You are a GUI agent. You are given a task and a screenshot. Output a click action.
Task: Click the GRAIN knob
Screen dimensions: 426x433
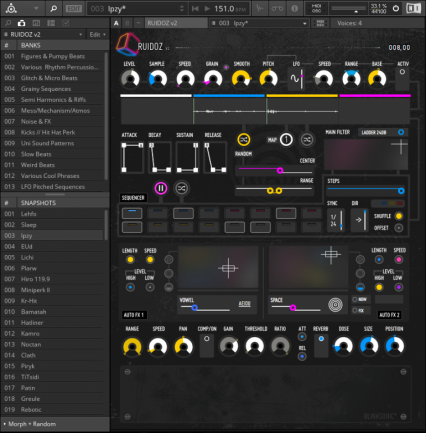point(213,79)
